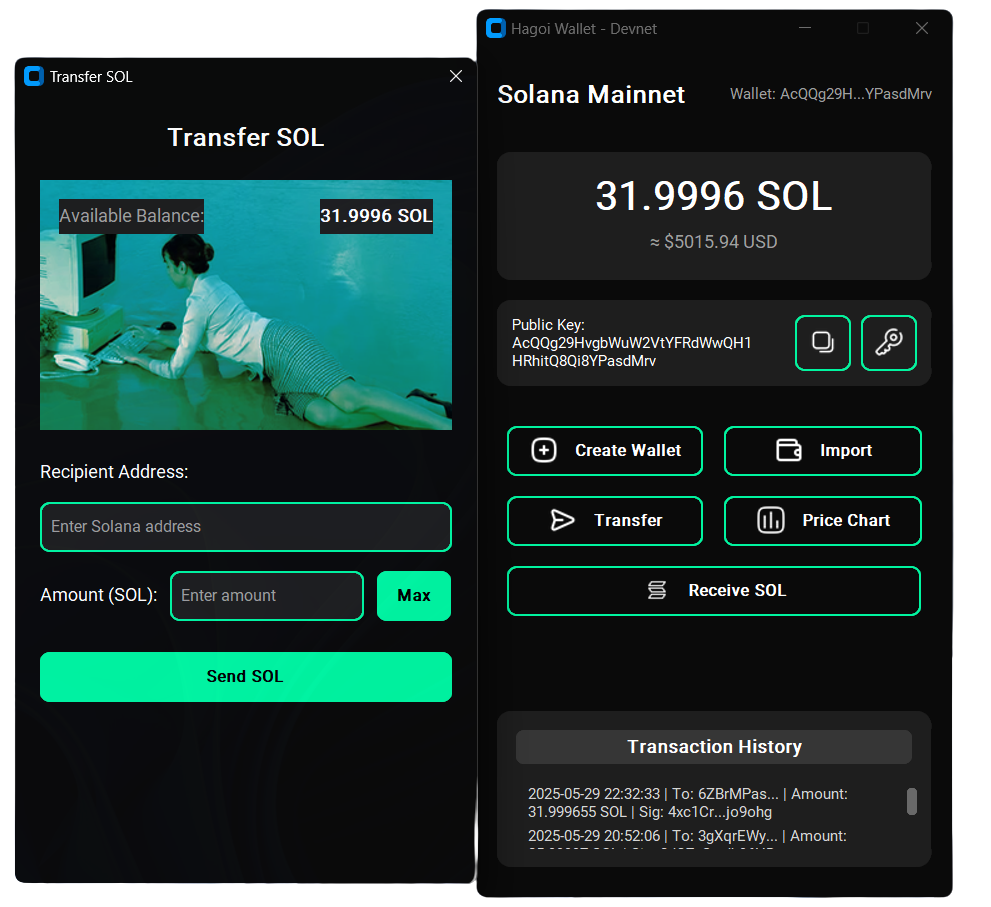Click the Transfer SOL heading
Viewport: 991px width, 907px height.
[x=246, y=137]
